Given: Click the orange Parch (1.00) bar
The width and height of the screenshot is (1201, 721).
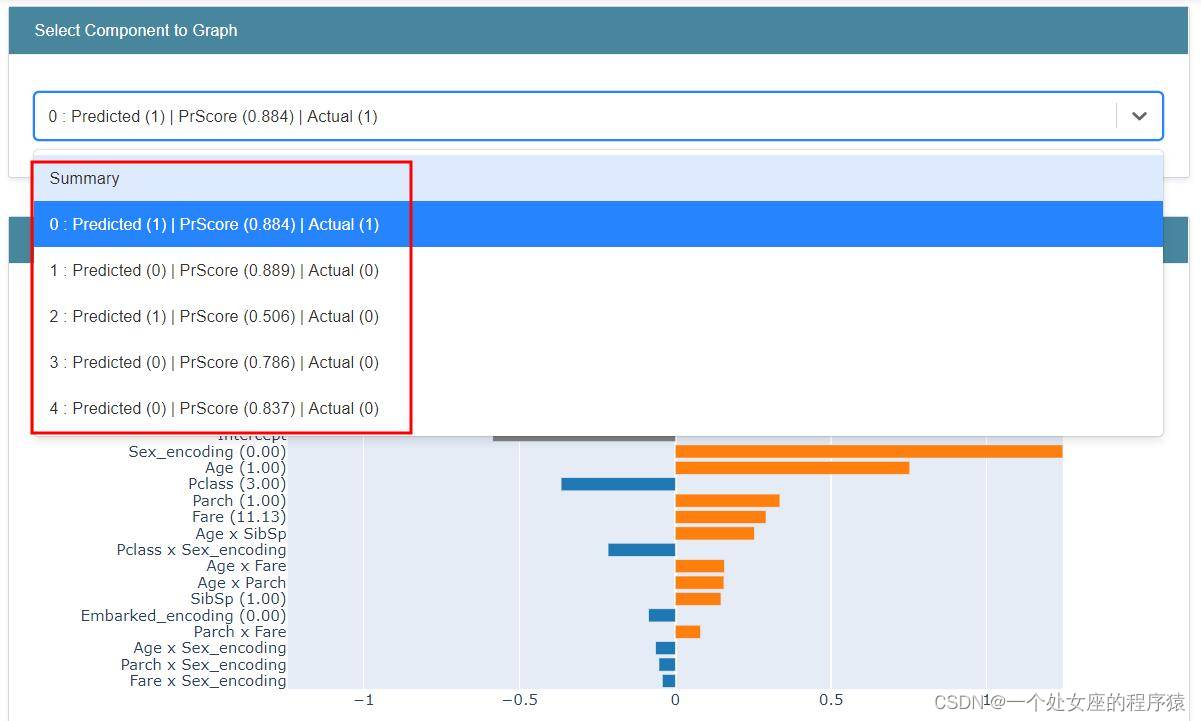Looking at the screenshot, I should [x=727, y=501].
